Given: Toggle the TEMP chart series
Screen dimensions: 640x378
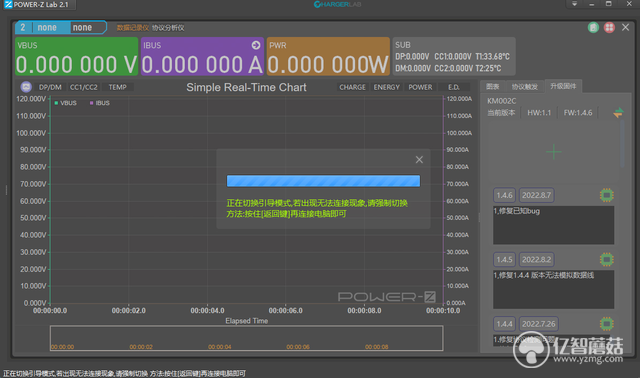Looking at the screenshot, I should coord(118,87).
